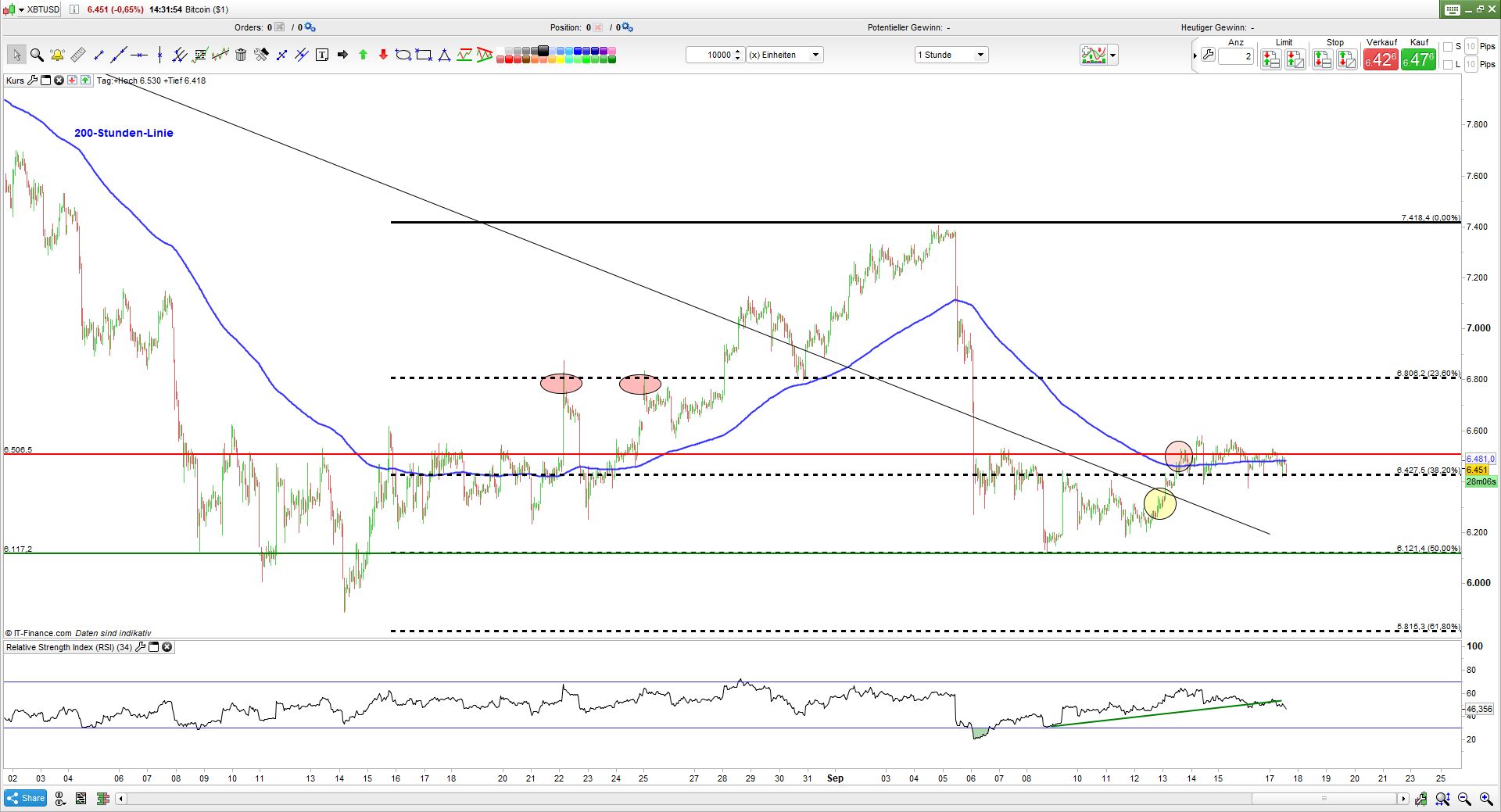Expand the add indicator dropdown arrow
Image resolution: width=1501 pixels, height=812 pixels.
coord(1113,55)
